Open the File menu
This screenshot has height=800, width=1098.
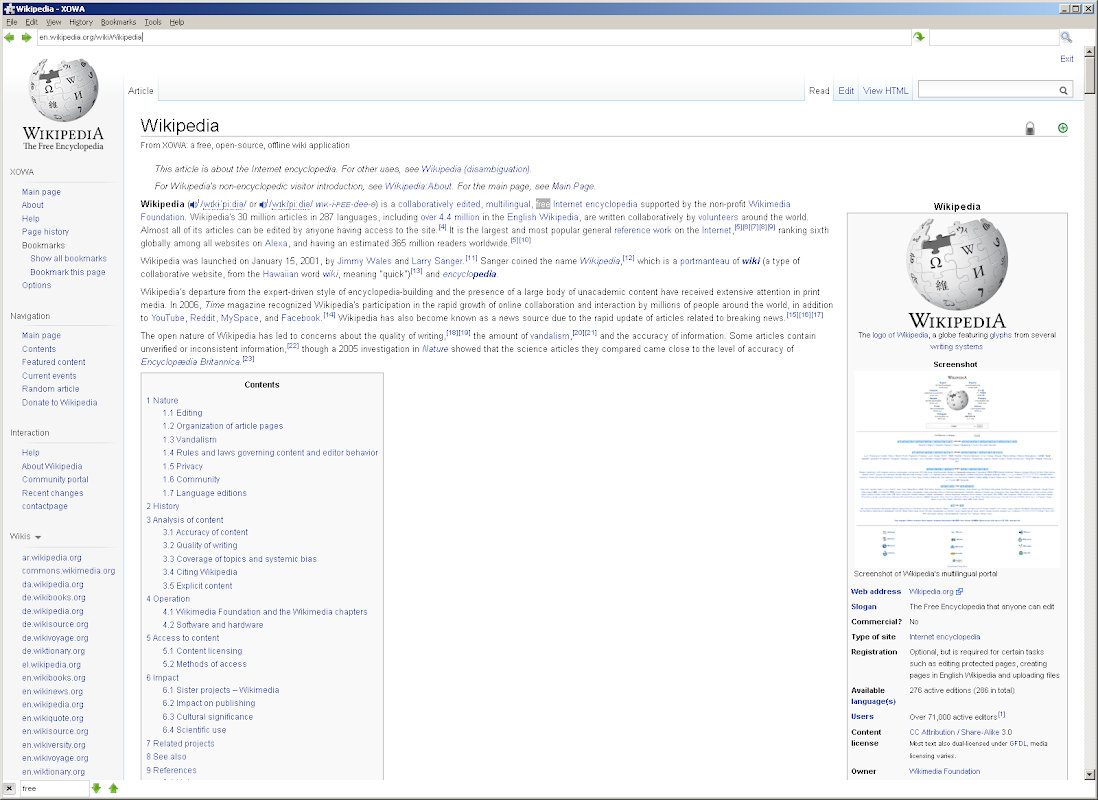(12, 22)
